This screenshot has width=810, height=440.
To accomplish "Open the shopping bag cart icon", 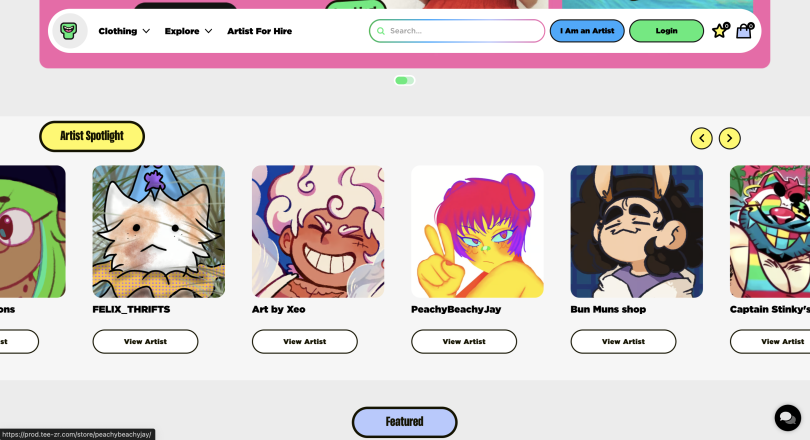I will (x=744, y=30).
